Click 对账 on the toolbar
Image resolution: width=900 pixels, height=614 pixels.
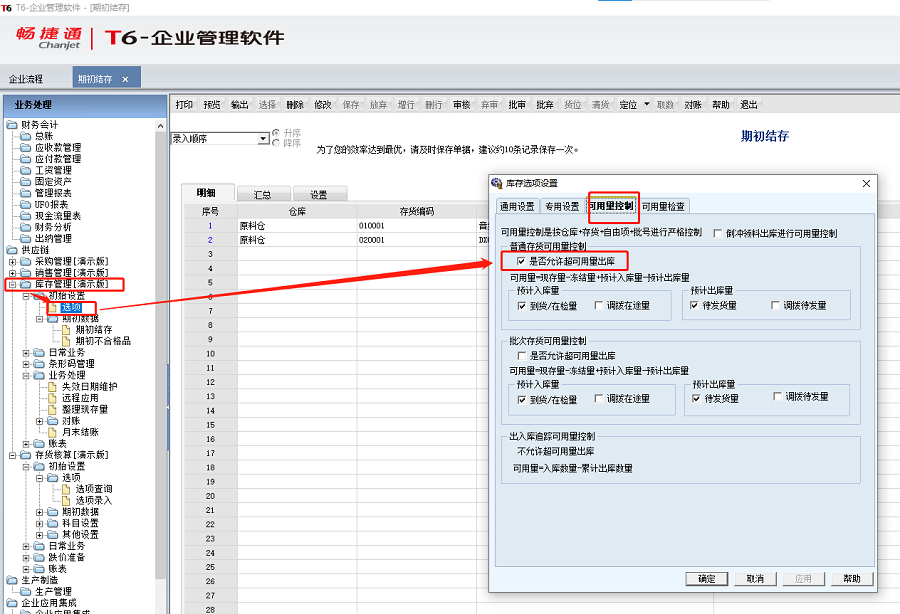coord(693,104)
